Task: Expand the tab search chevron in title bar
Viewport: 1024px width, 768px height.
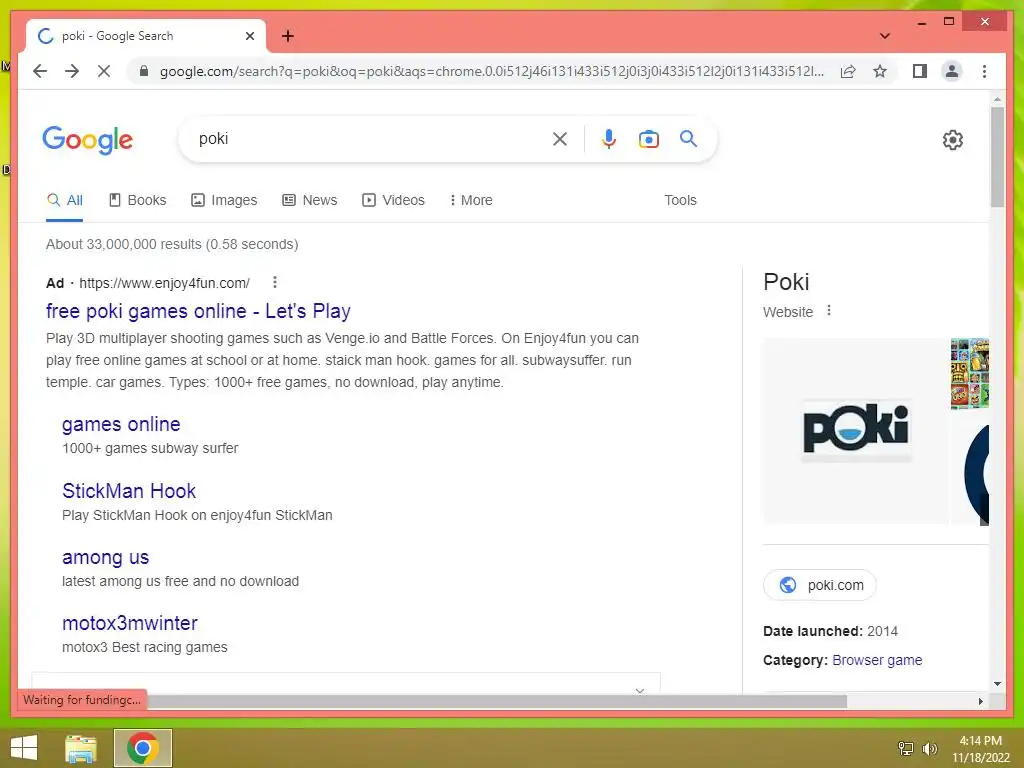Action: tap(884, 36)
